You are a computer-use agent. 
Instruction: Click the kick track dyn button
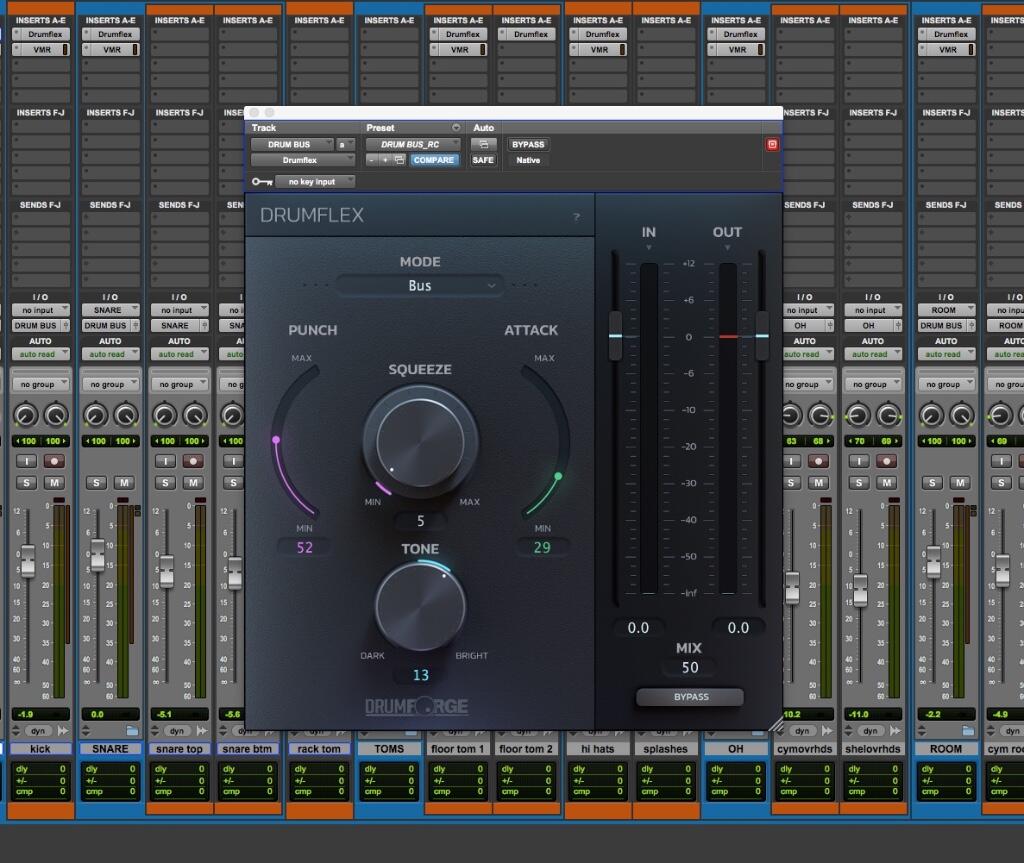[38, 731]
